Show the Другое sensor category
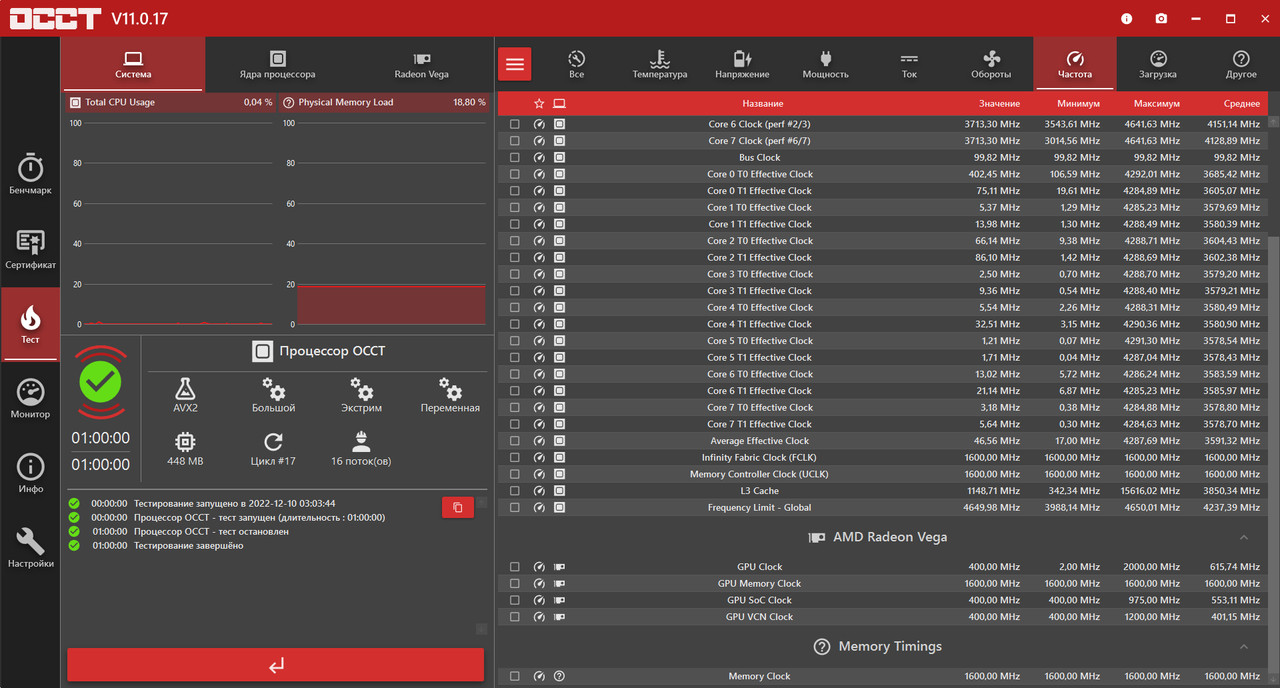 click(1241, 64)
